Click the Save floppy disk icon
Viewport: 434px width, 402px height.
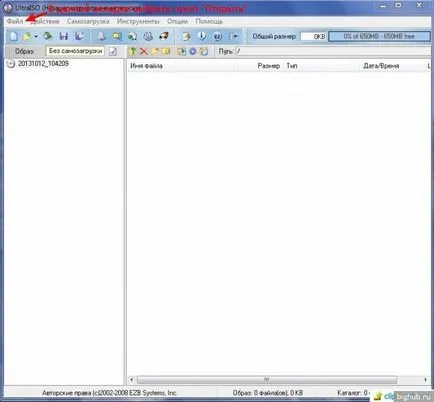click(x=64, y=36)
